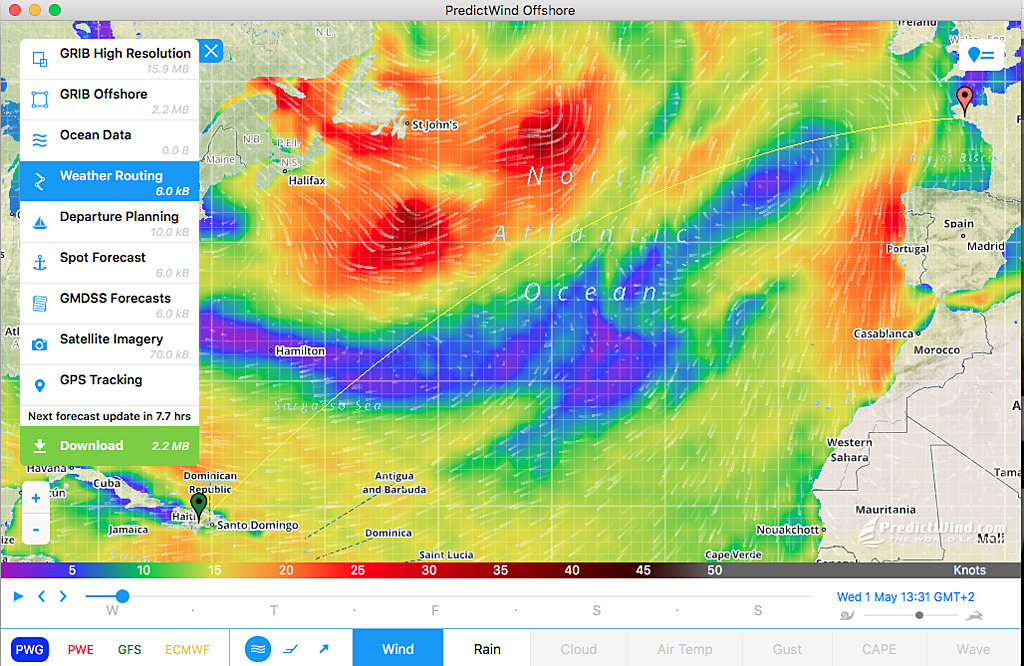
Task: Open the waypoint list button
Action: (982, 55)
